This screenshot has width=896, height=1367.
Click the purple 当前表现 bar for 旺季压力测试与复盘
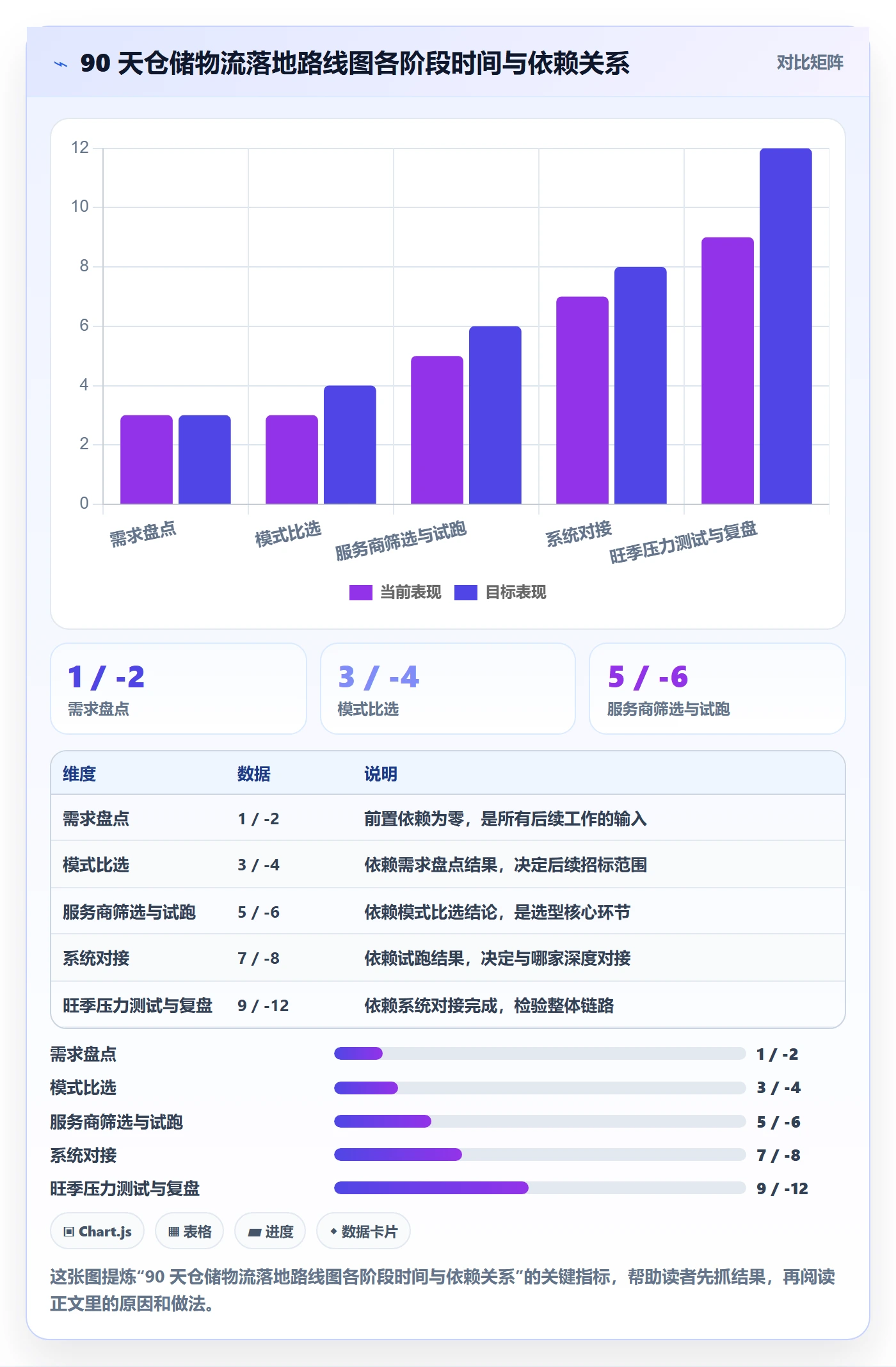coord(728,371)
